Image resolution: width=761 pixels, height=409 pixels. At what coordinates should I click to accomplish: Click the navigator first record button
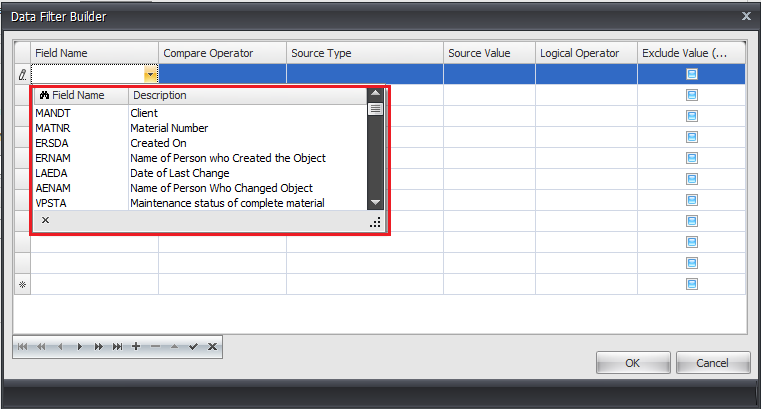[x=22, y=346]
